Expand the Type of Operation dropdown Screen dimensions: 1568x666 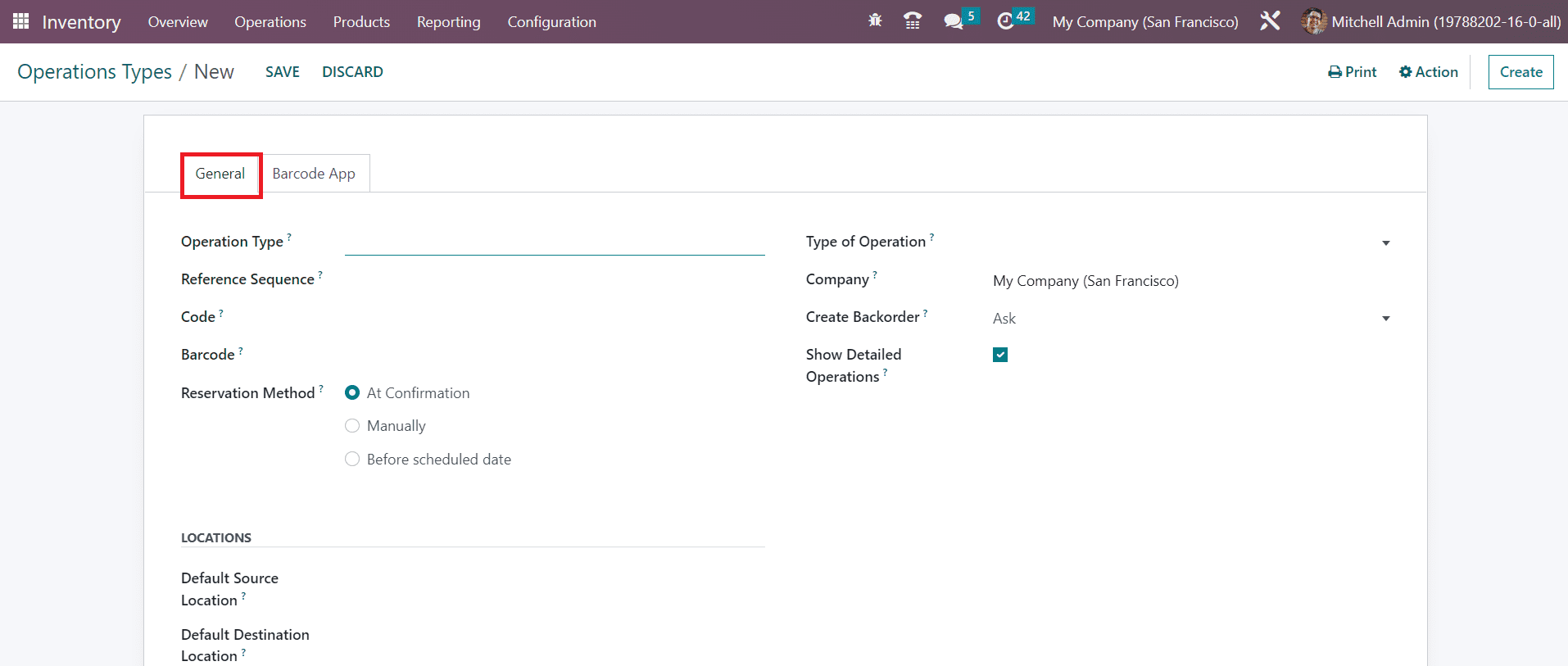(1385, 243)
